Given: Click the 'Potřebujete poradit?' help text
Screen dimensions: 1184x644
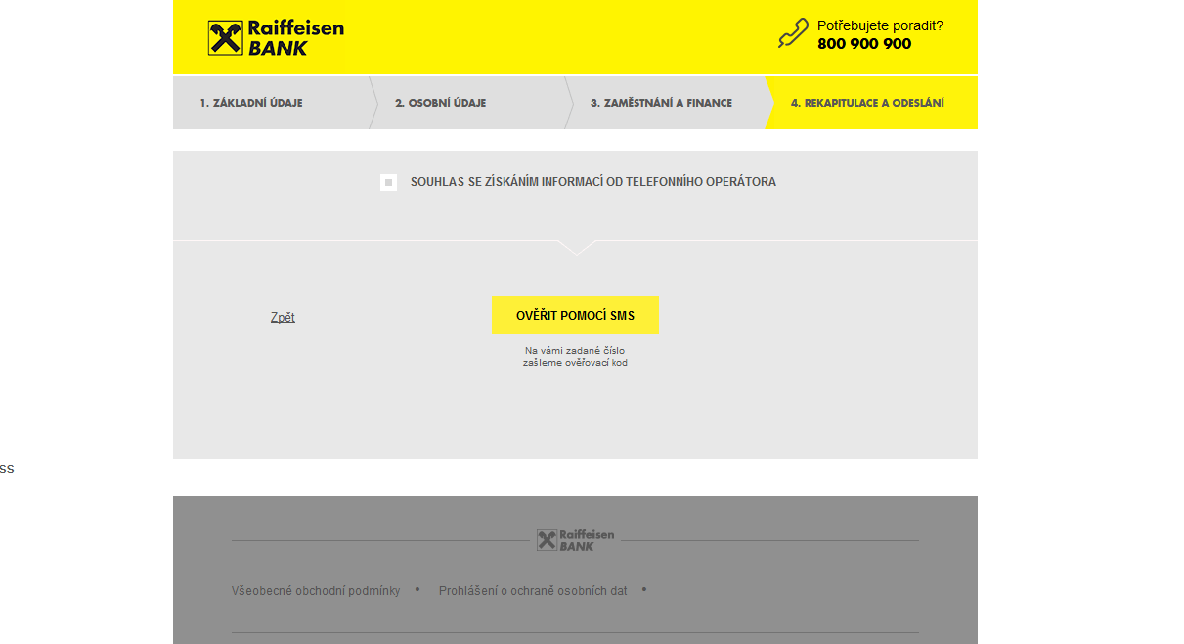Looking at the screenshot, I should tap(880, 26).
